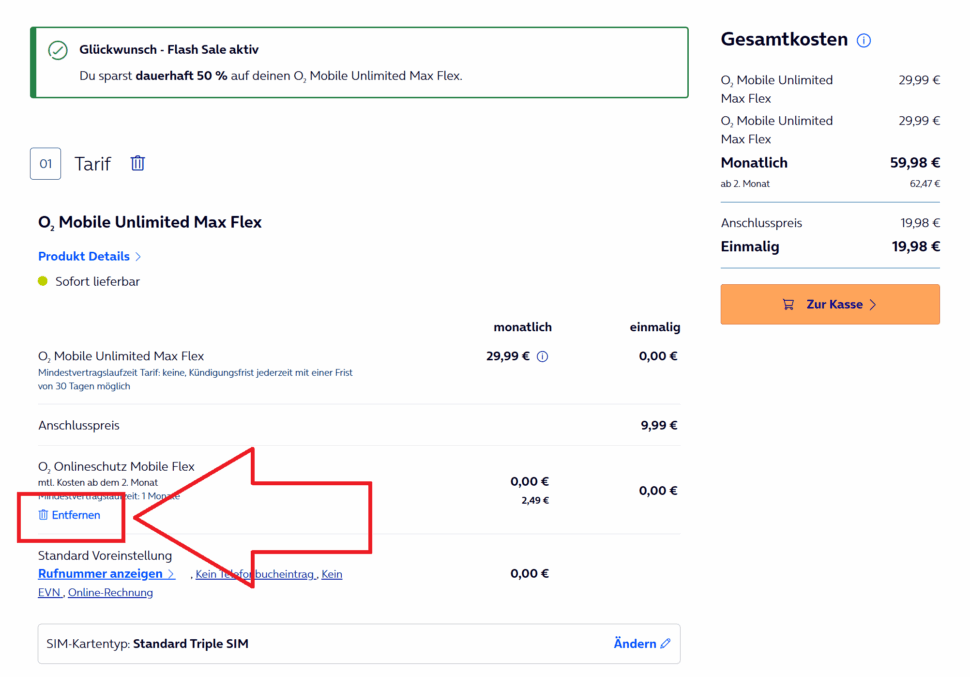Click the green dot beside Sofort lieferbar

pos(41,281)
